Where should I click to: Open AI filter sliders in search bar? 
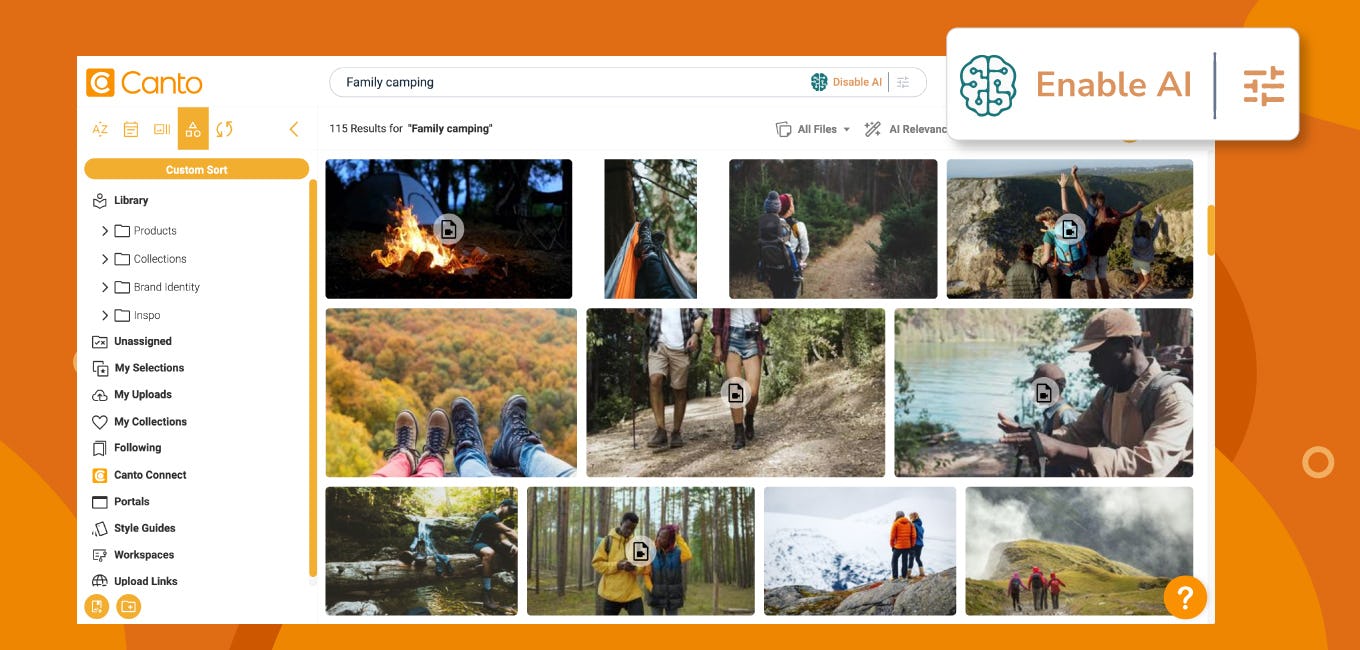pos(903,82)
